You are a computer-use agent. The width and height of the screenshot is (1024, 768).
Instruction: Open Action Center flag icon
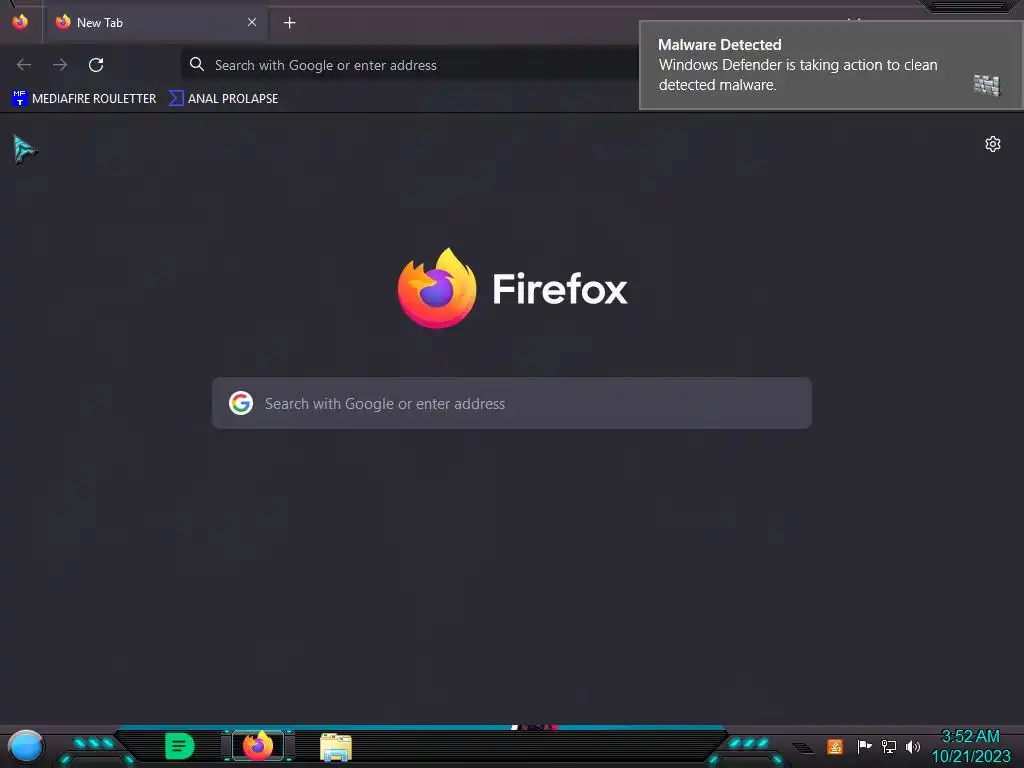coord(864,746)
